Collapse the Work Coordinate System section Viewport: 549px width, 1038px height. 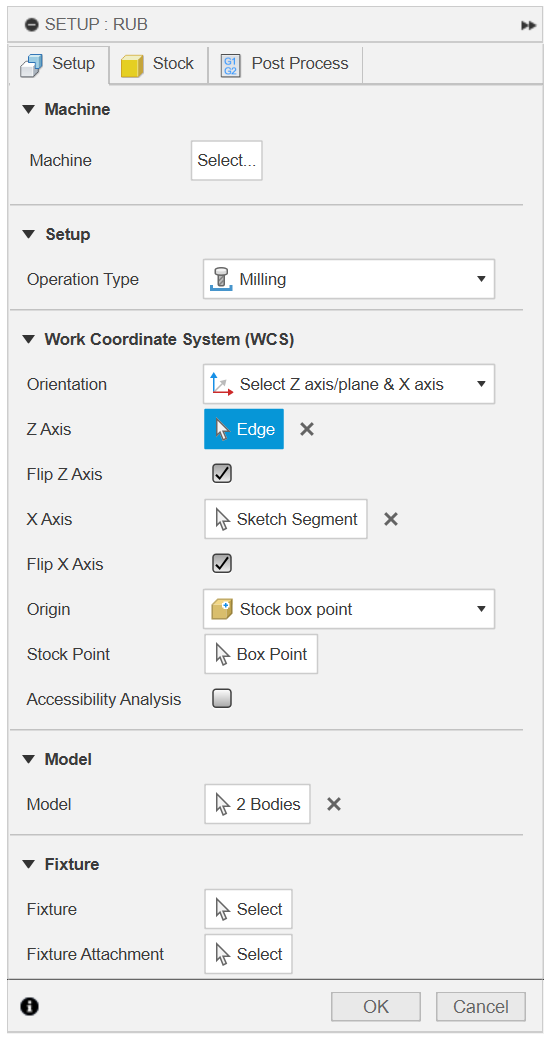[27, 340]
